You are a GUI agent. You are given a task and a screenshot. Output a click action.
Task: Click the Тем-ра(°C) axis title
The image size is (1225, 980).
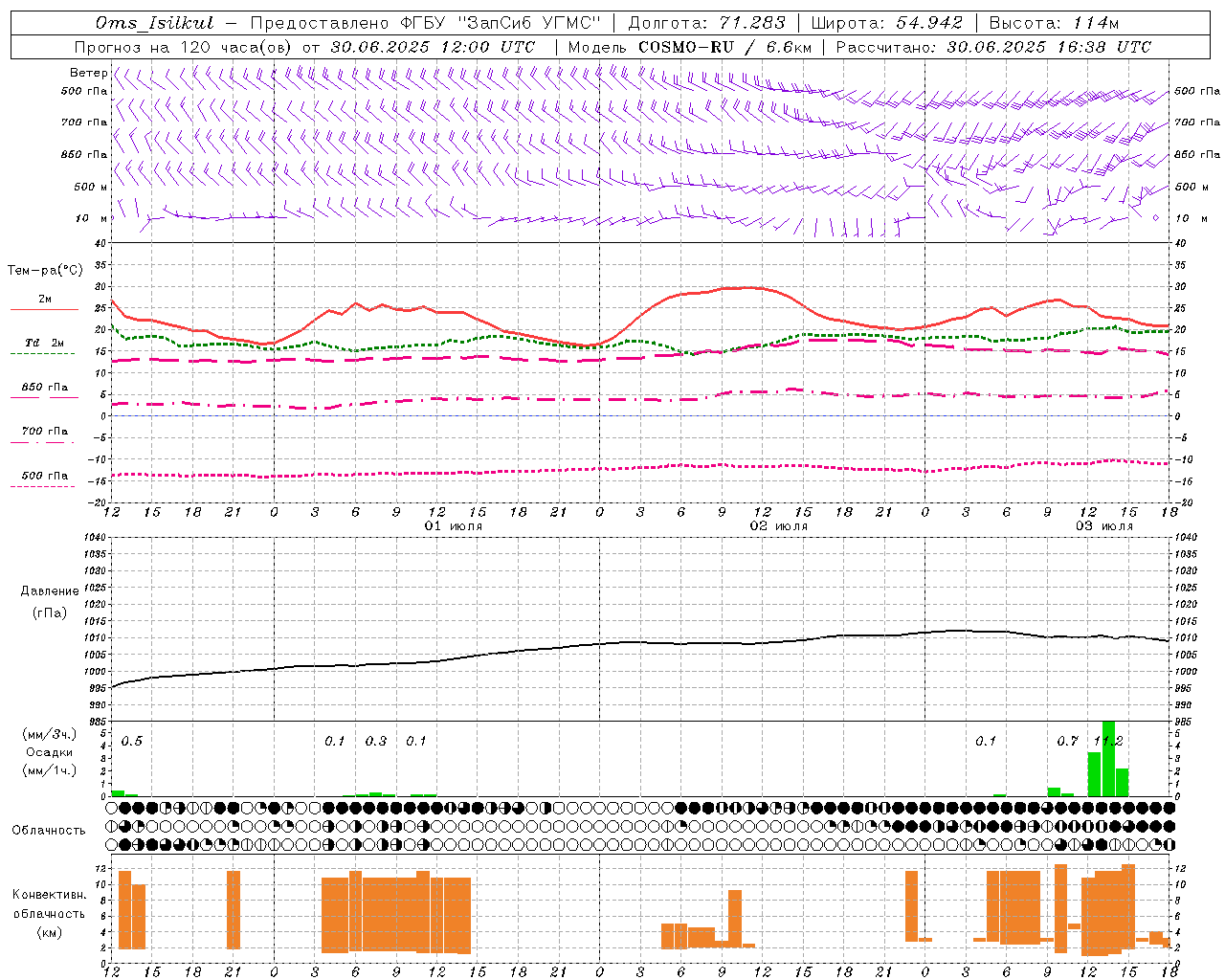[45, 271]
